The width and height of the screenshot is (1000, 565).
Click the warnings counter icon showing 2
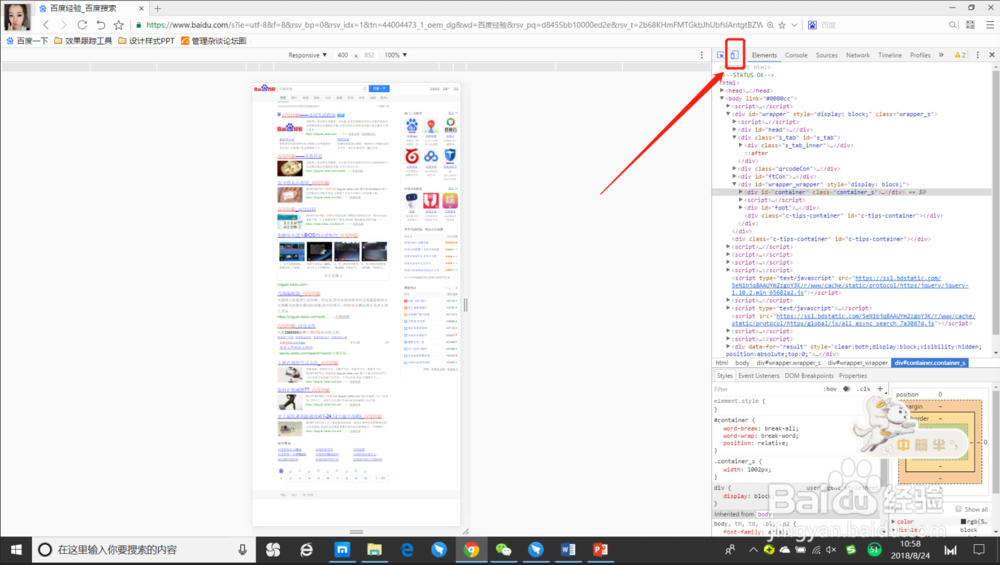click(960, 55)
